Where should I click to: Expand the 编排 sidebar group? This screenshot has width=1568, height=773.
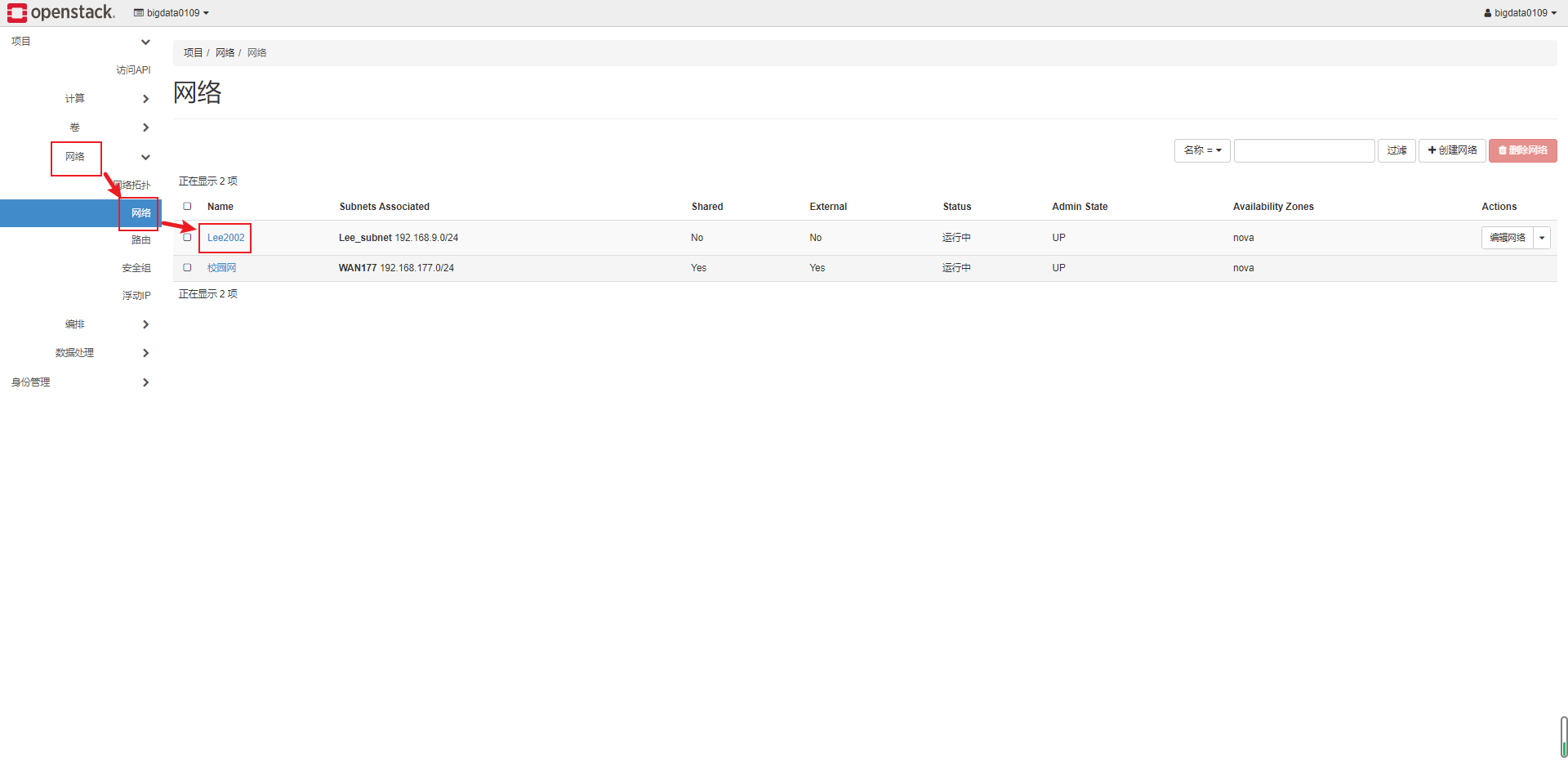pyautogui.click(x=145, y=324)
